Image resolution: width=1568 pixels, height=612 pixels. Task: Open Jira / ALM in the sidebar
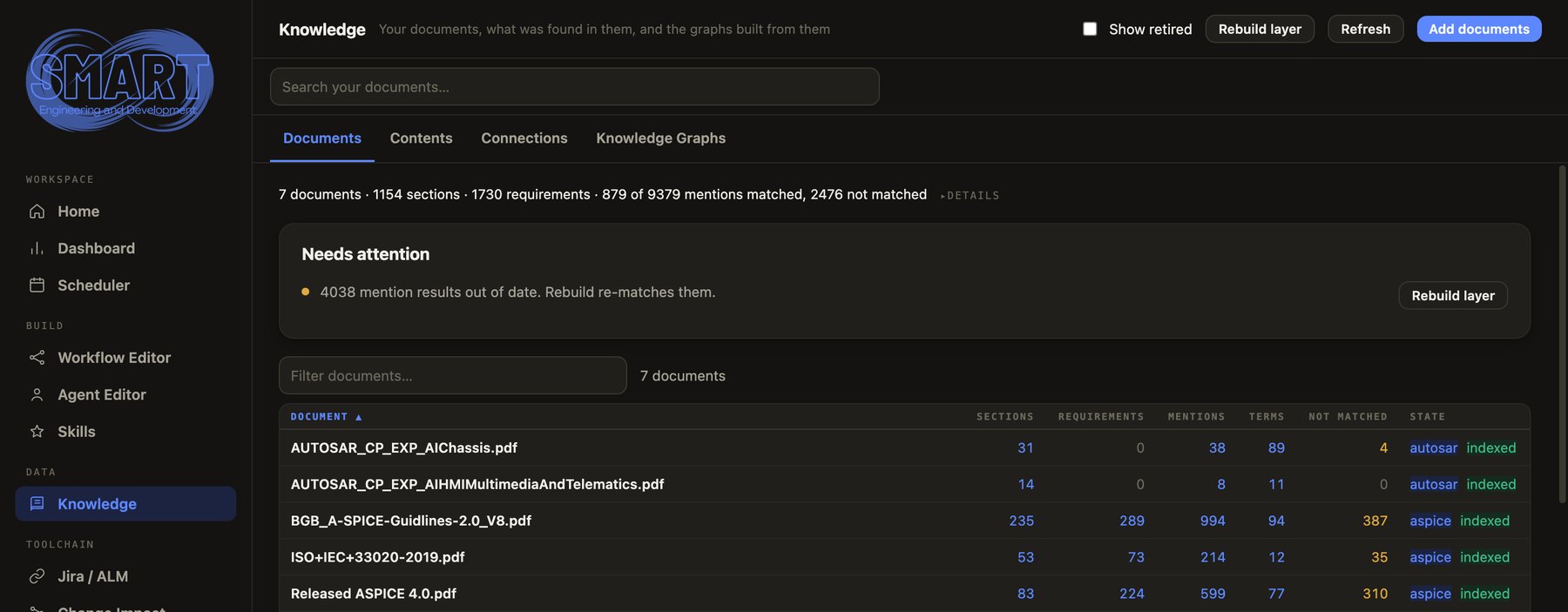point(125,576)
